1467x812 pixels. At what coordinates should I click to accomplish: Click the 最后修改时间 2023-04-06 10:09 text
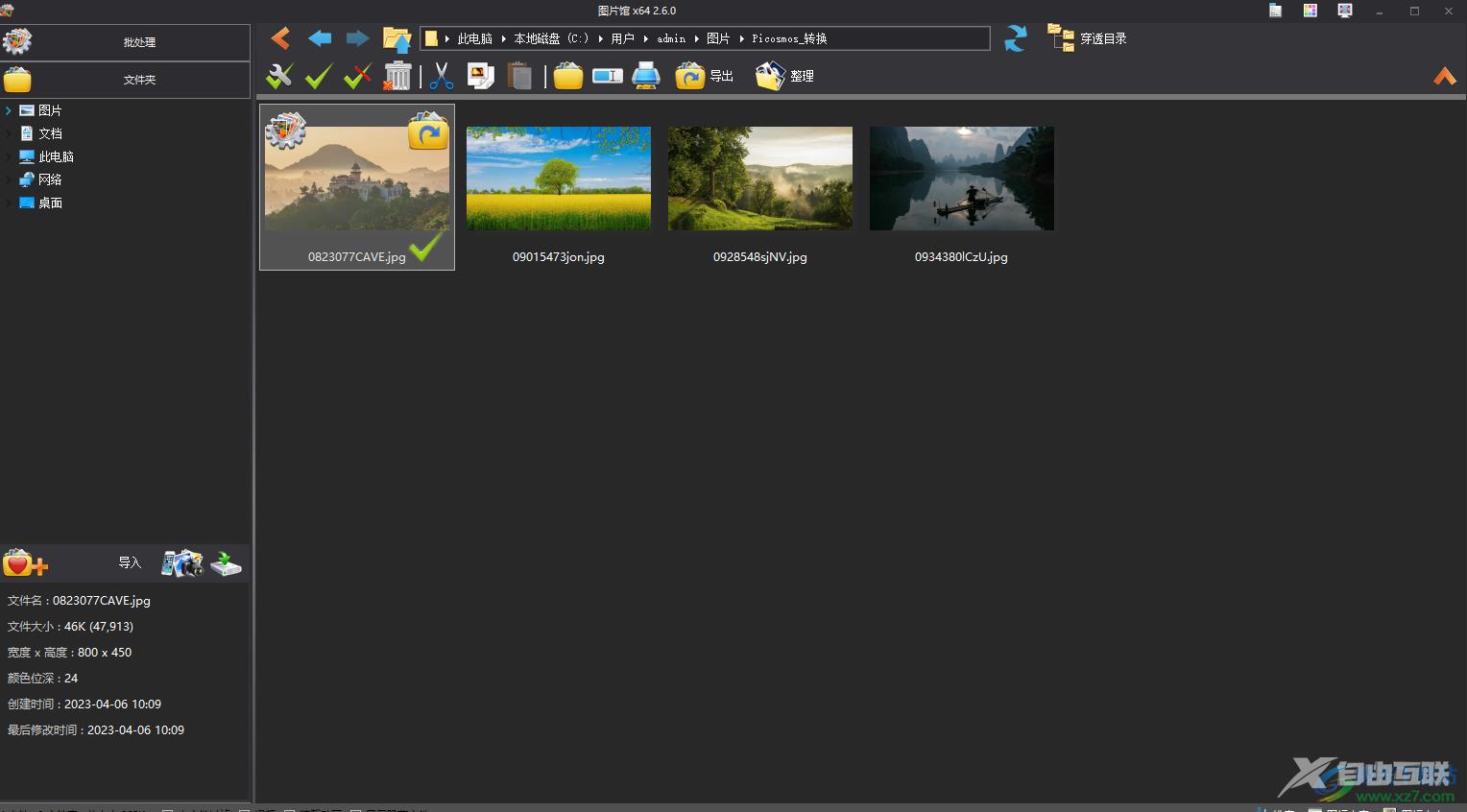click(96, 729)
